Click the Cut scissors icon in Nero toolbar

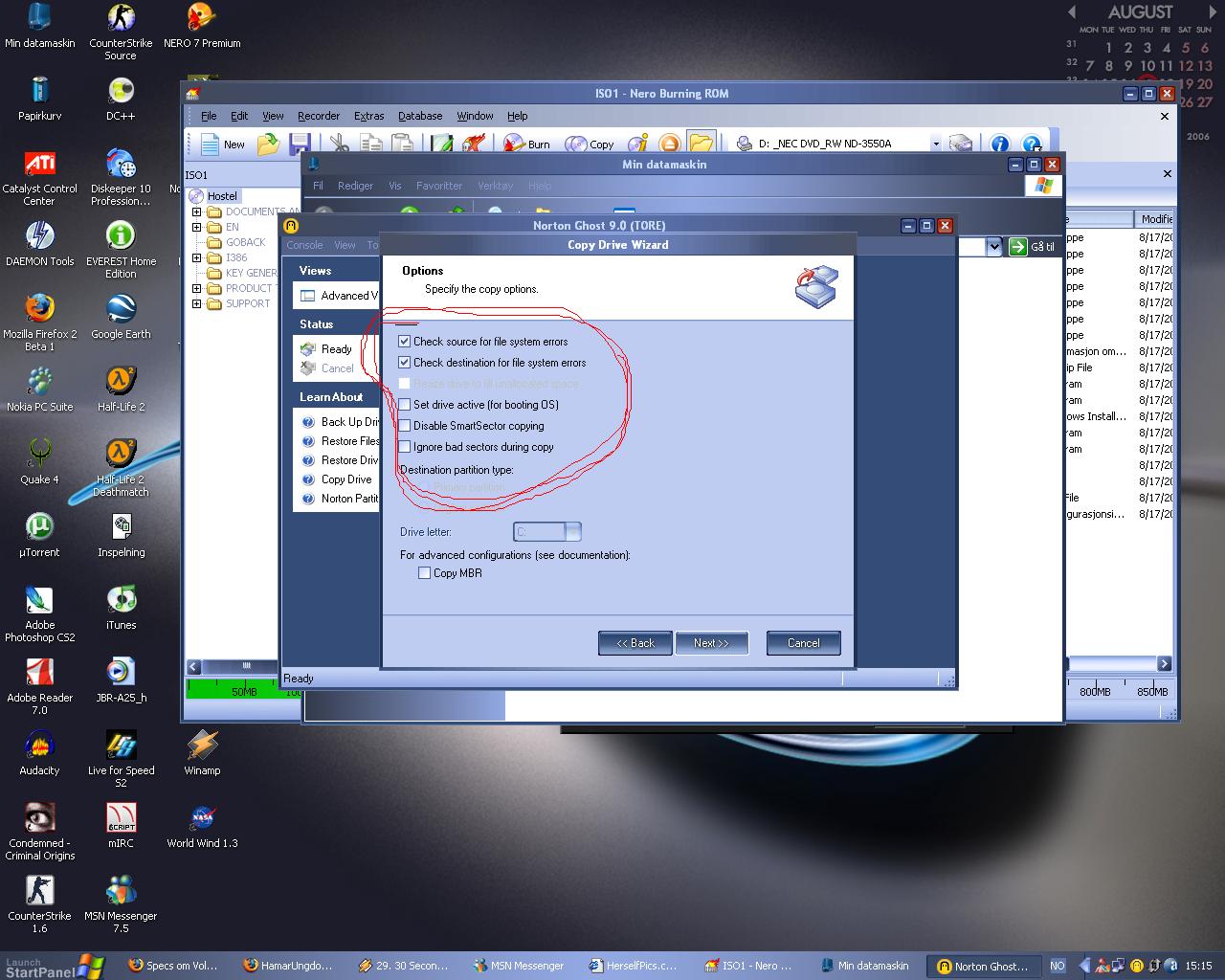pyautogui.click(x=340, y=145)
